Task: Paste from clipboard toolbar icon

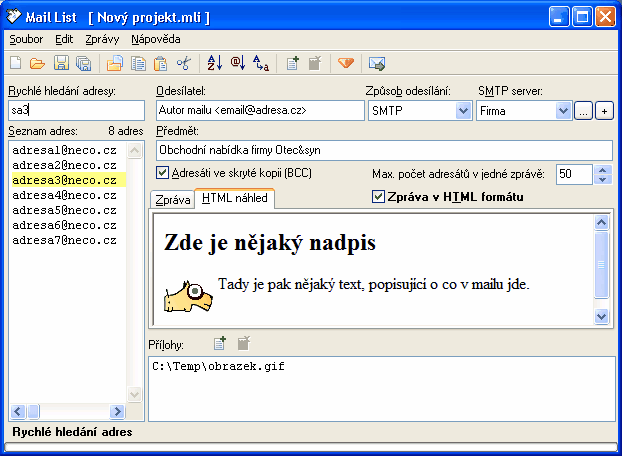Action: tap(160, 63)
